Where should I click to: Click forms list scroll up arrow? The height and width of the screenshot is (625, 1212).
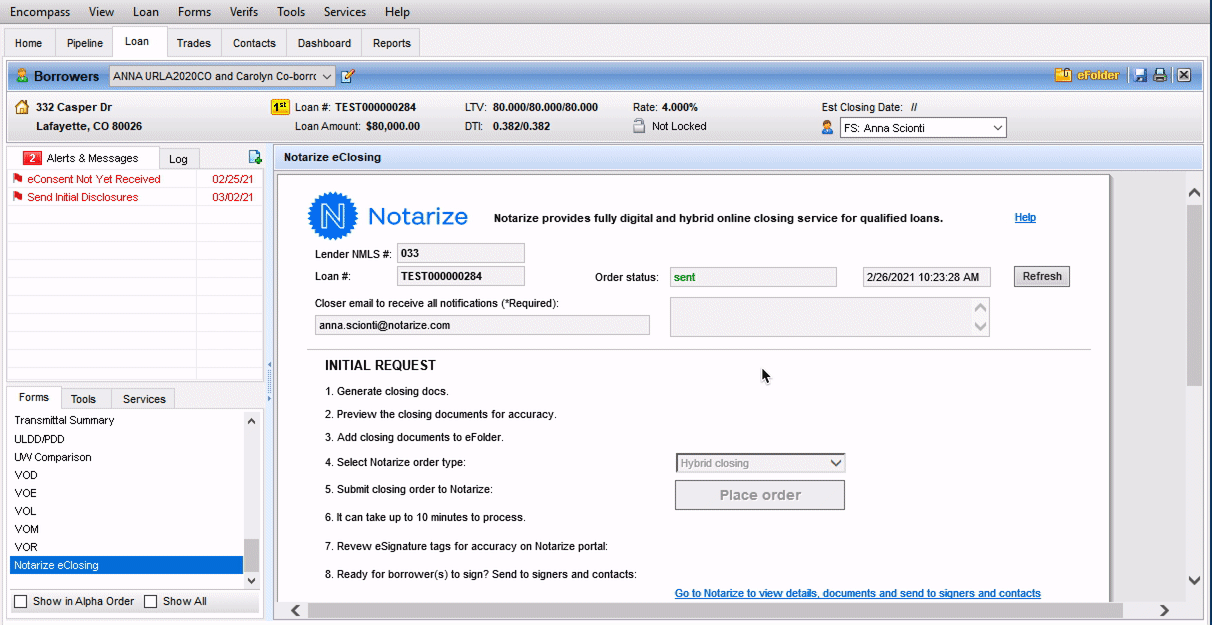tap(251, 421)
